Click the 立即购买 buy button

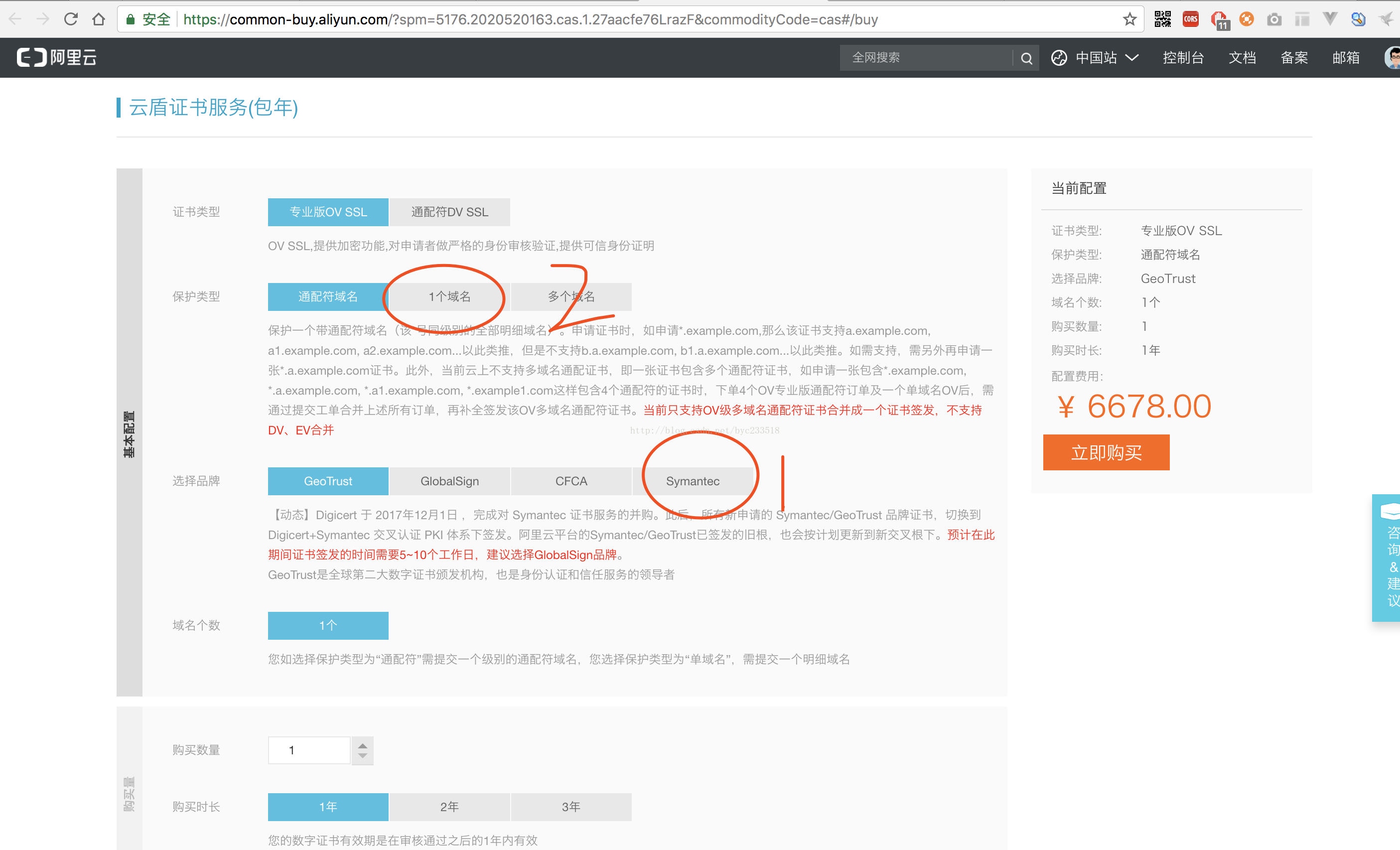point(1106,452)
